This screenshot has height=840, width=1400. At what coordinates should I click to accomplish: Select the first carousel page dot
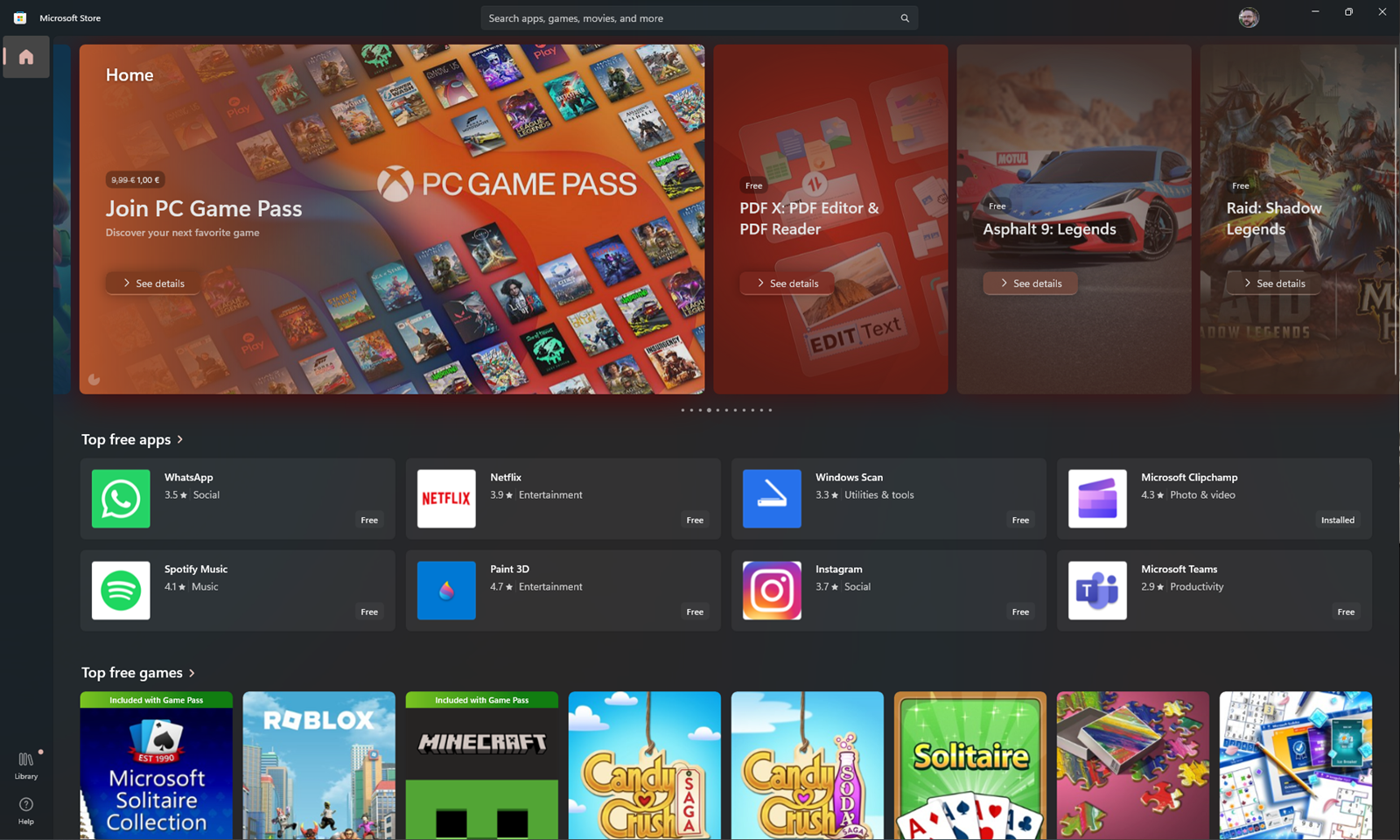point(682,410)
